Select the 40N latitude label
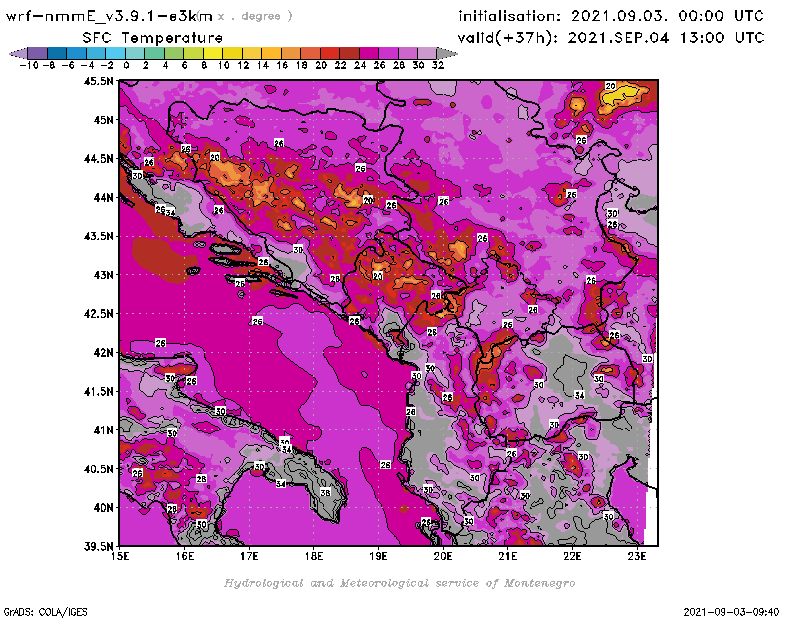Viewport: 800px width, 618px height. coord(103,508)
